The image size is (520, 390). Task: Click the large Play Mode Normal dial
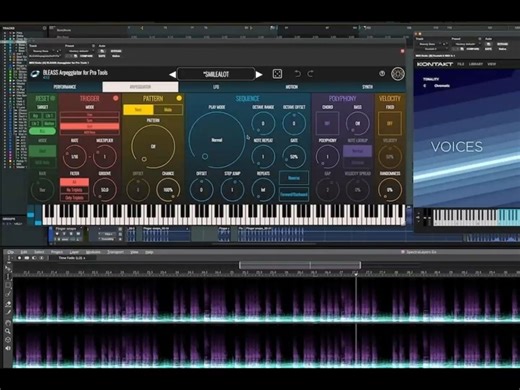217,140
